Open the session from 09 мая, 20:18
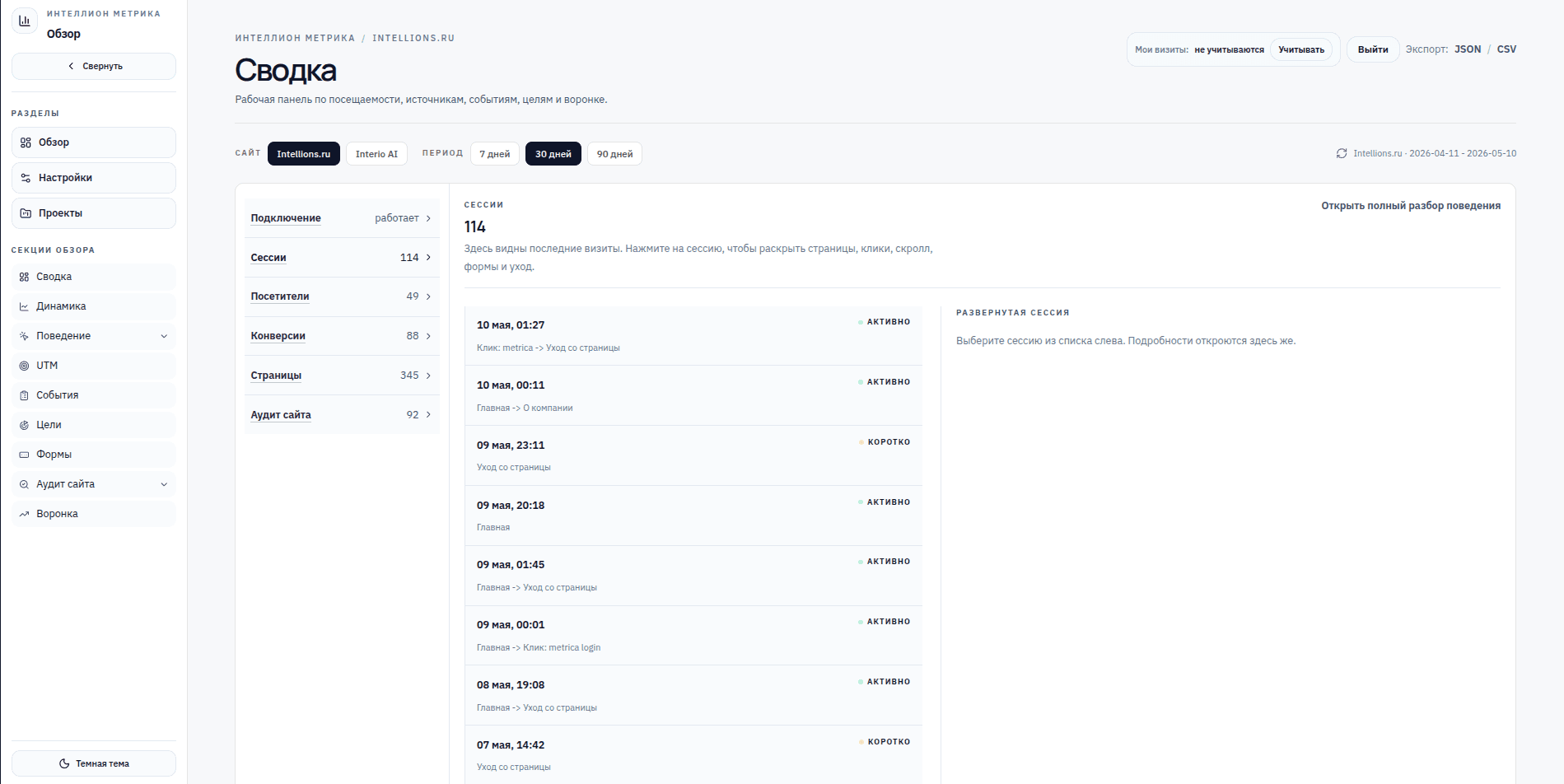This screenshot has width=1564, height=784. (693, 516)
